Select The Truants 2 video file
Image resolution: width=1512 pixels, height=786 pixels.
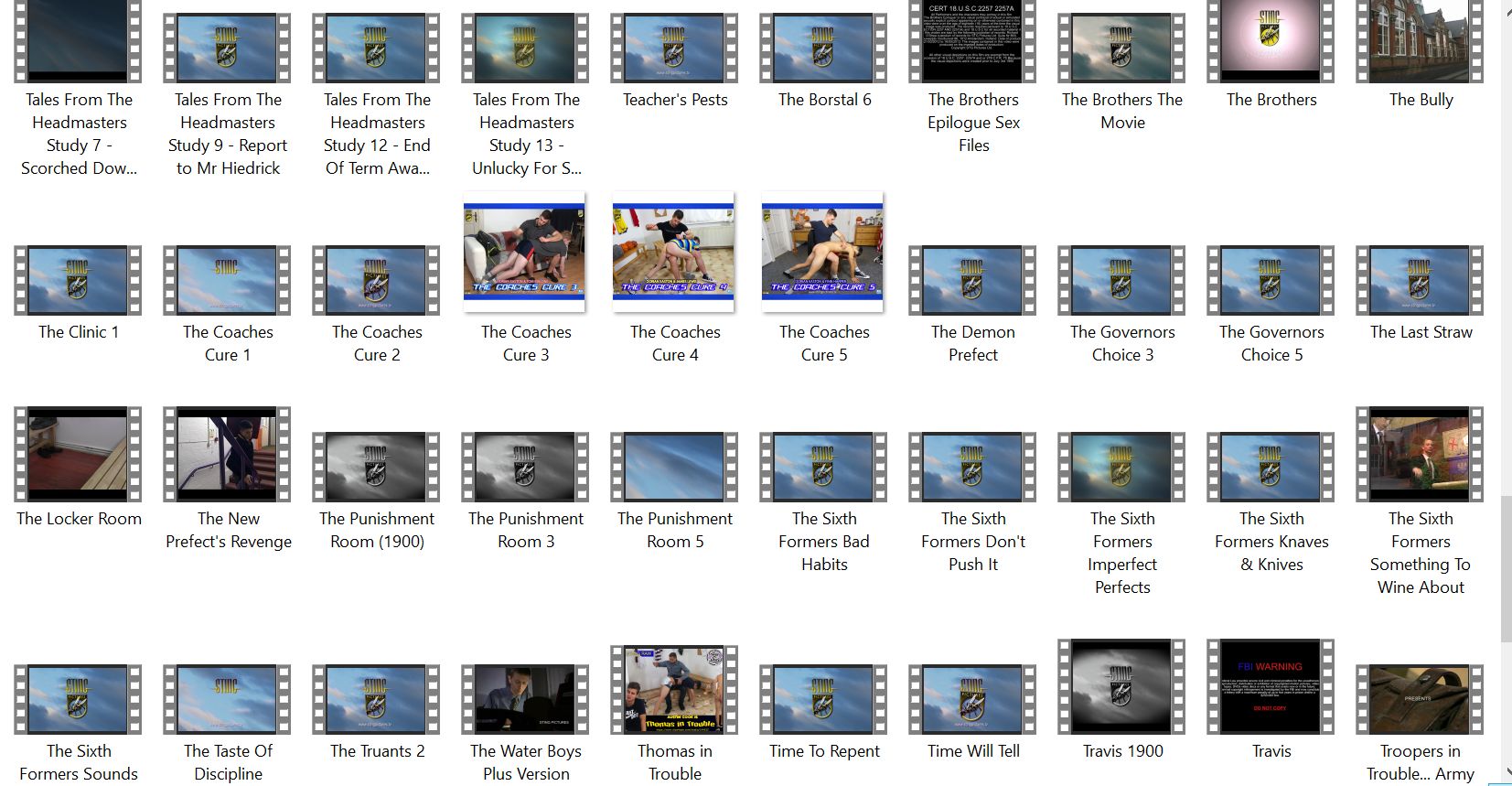pos(376,700)
